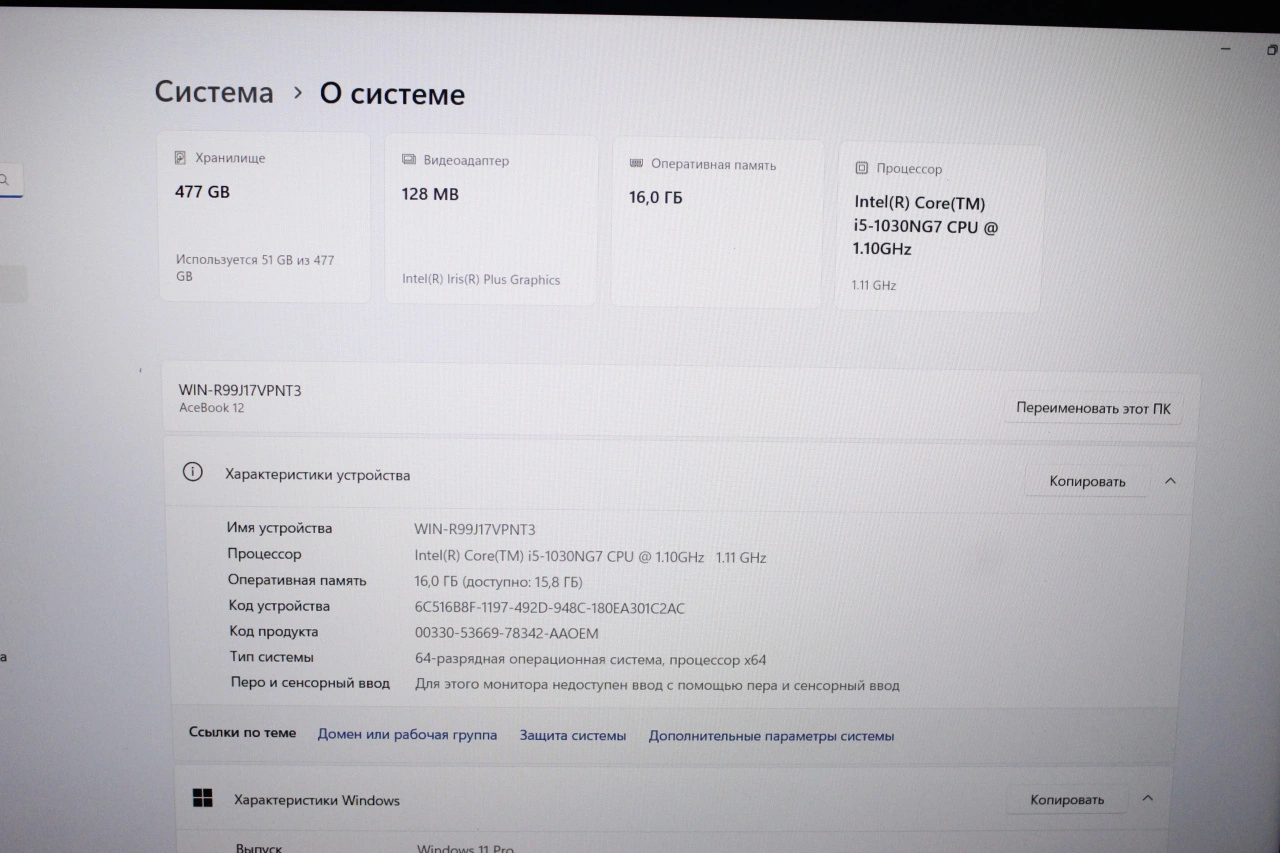This screenshot has width=1280, height=853.
Task: Select device ID 6C516B8F-1197-492D-948C-180EA301C2AC
Action: (x=550, y=608)
